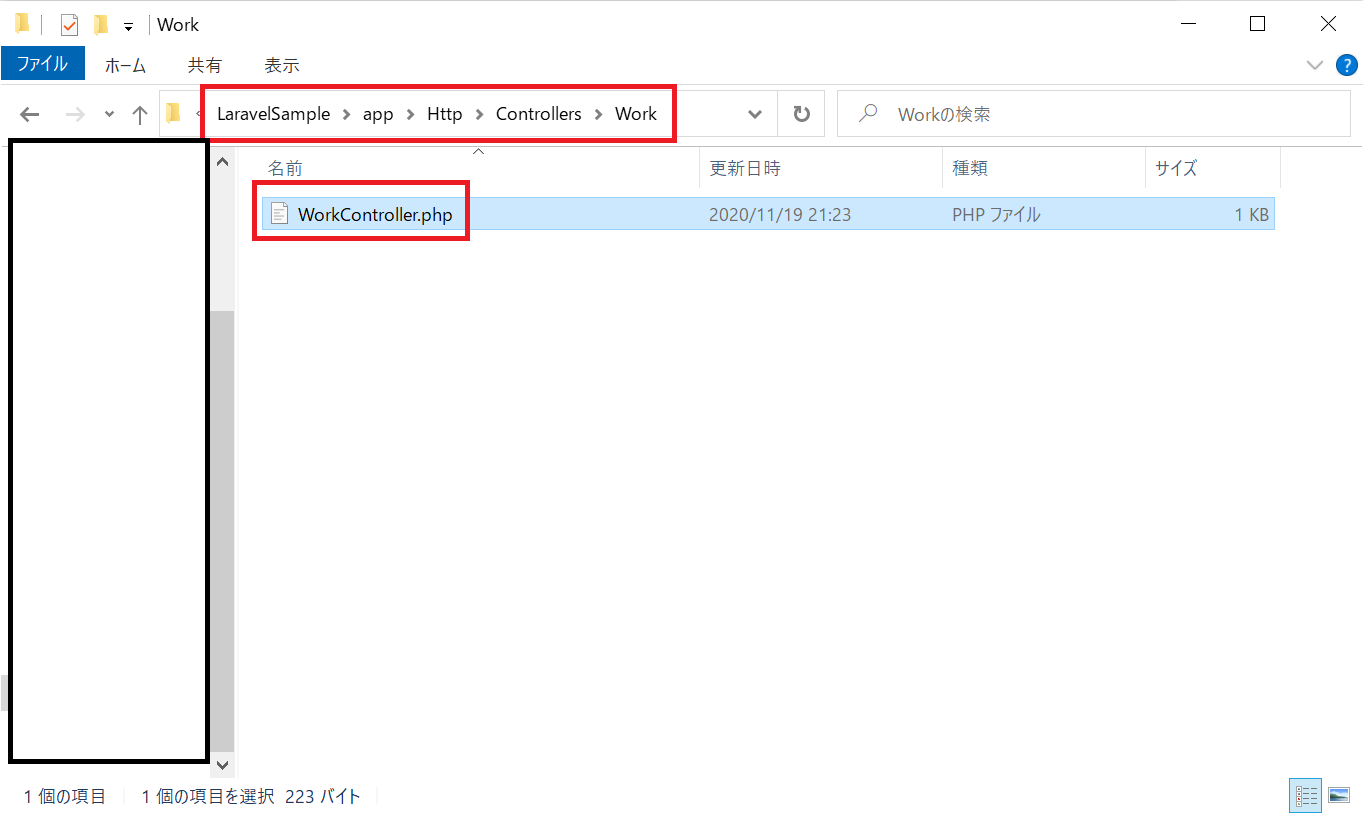Click the search magnifier icon
Screen dimensions: 1363x813
click(868, 114)
